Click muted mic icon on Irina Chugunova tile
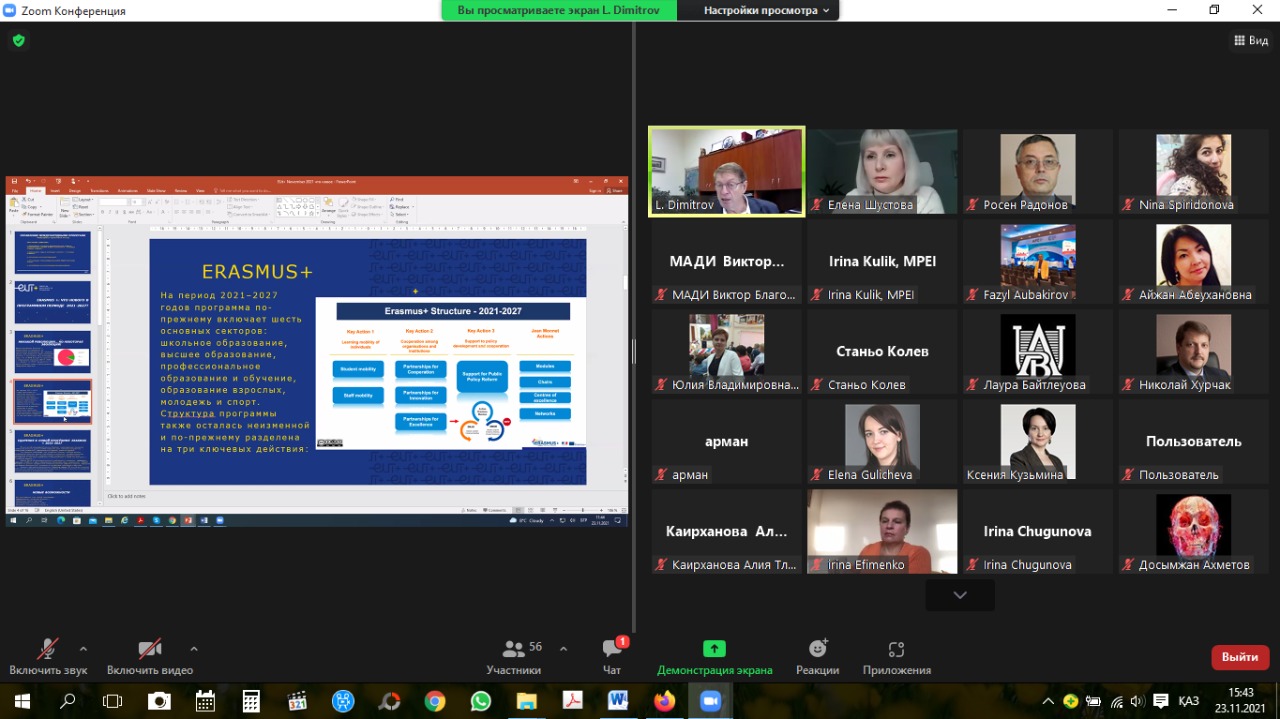Viewport: 1280px width, 719px height. coord(971,565)
